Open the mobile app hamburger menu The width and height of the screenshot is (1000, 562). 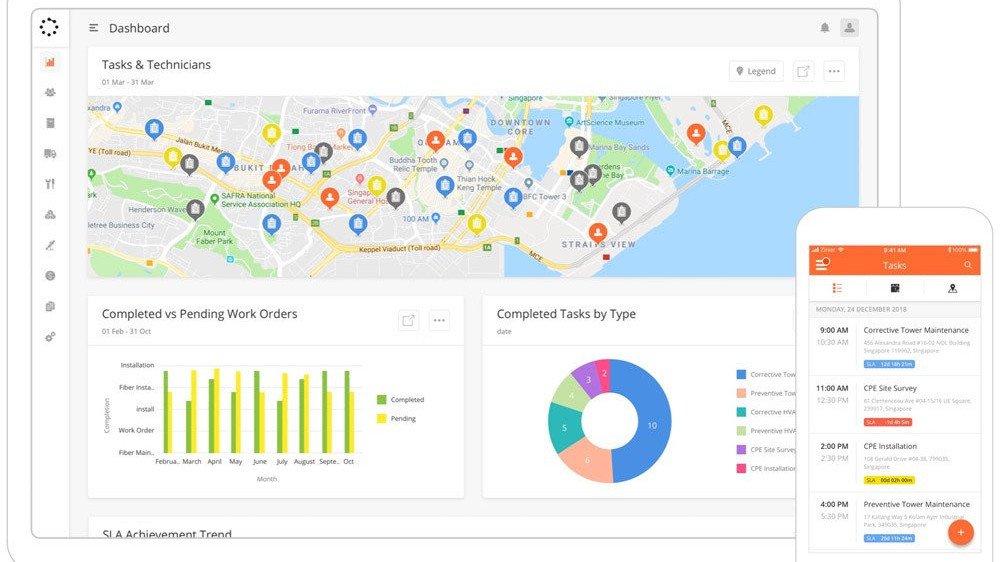point(822,265)
